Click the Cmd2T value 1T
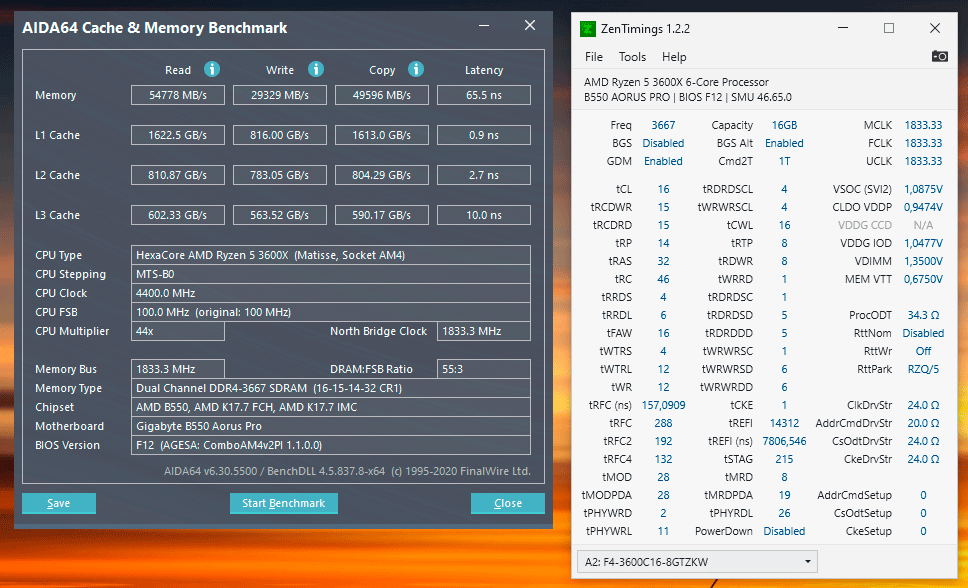The width and height of the screenshot is (968, 588). click(784, 161)
